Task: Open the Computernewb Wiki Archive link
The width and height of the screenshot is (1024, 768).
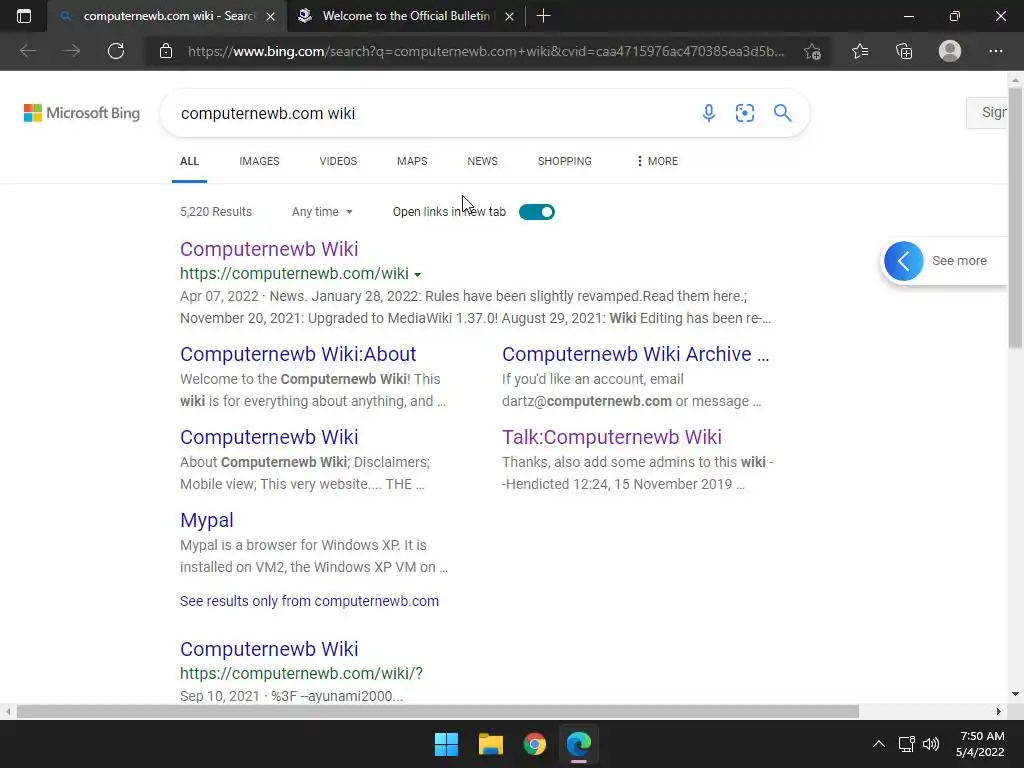Action: coord(635,354)
